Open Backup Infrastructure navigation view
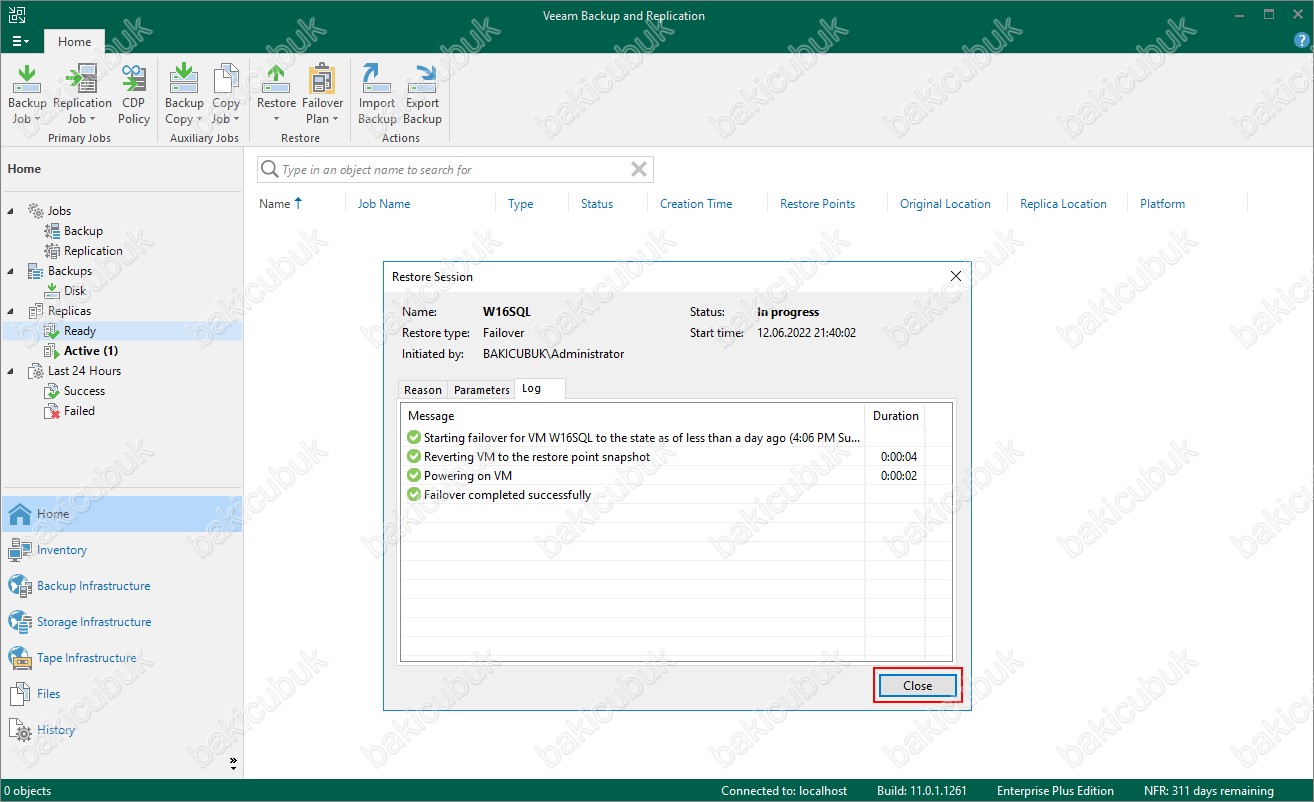Screen dimensions: 1314x802 93,586
